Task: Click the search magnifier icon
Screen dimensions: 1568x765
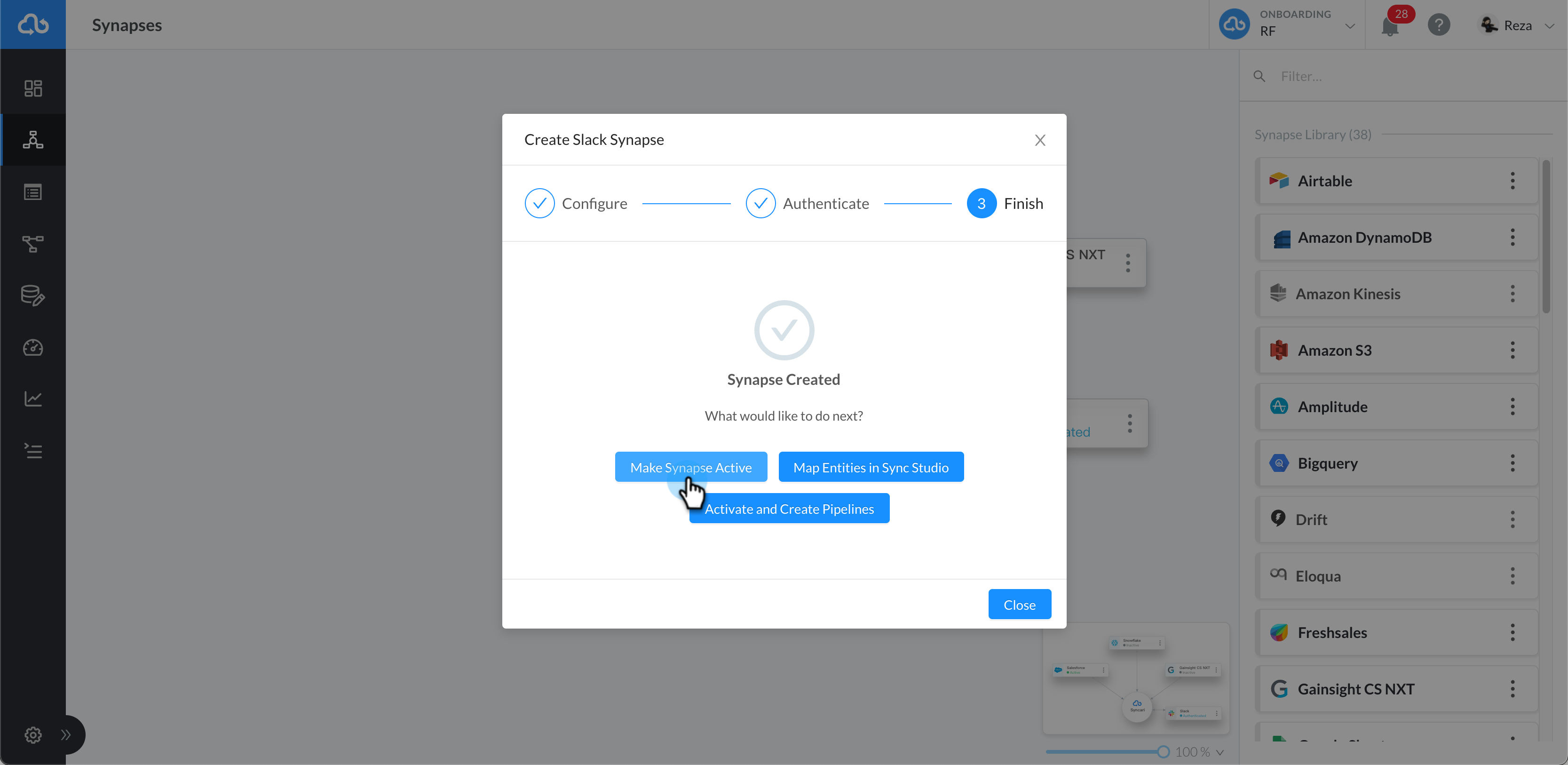Action: (1259, 76)
